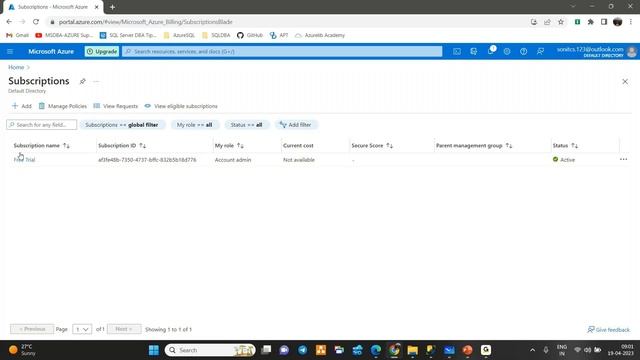Click View eligible subscriptions
The height and width of the screenshot is (360, 640).
tap(181, 106)
